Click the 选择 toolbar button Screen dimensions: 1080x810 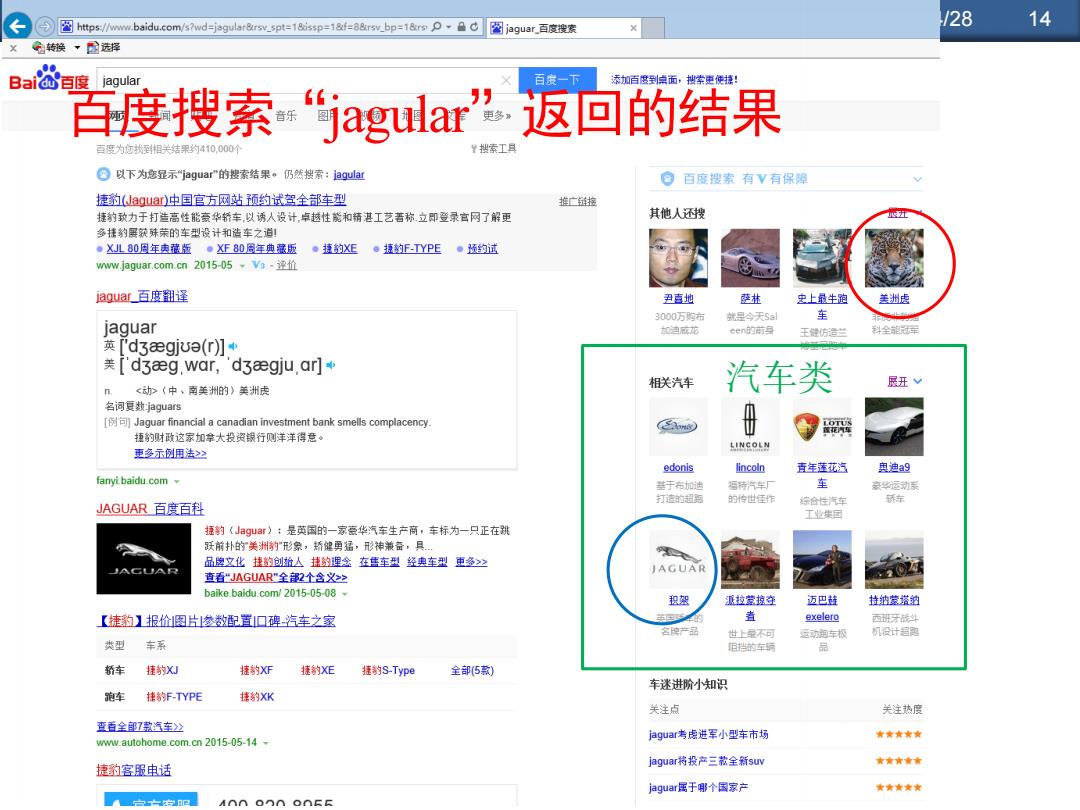(103, 48)
